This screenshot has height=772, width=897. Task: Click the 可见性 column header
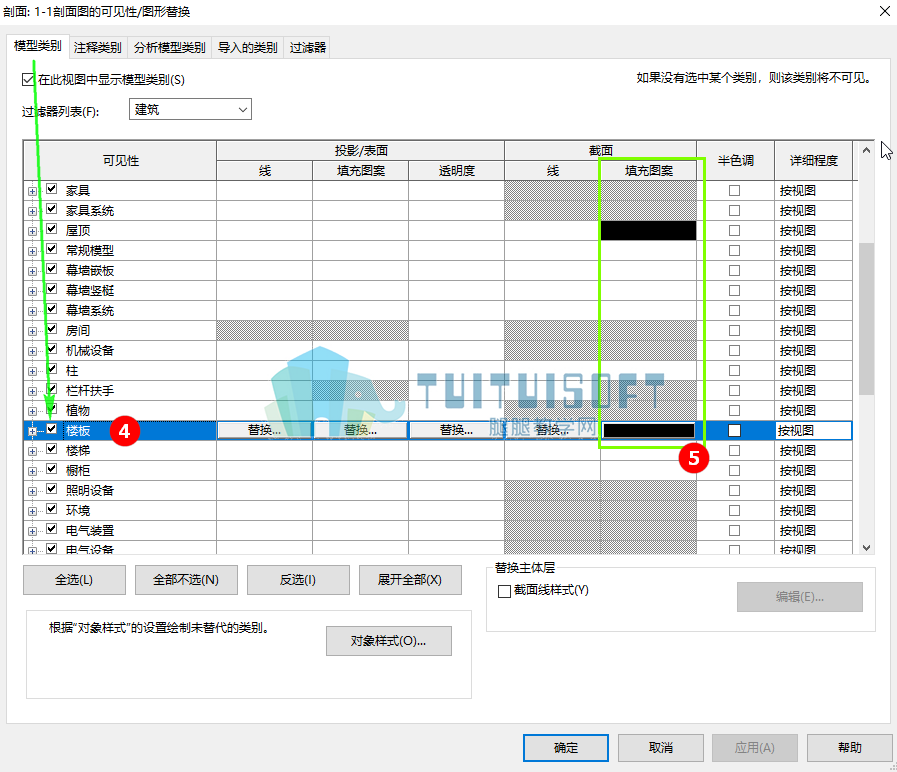pyautogui.click(x=121, y=161)
